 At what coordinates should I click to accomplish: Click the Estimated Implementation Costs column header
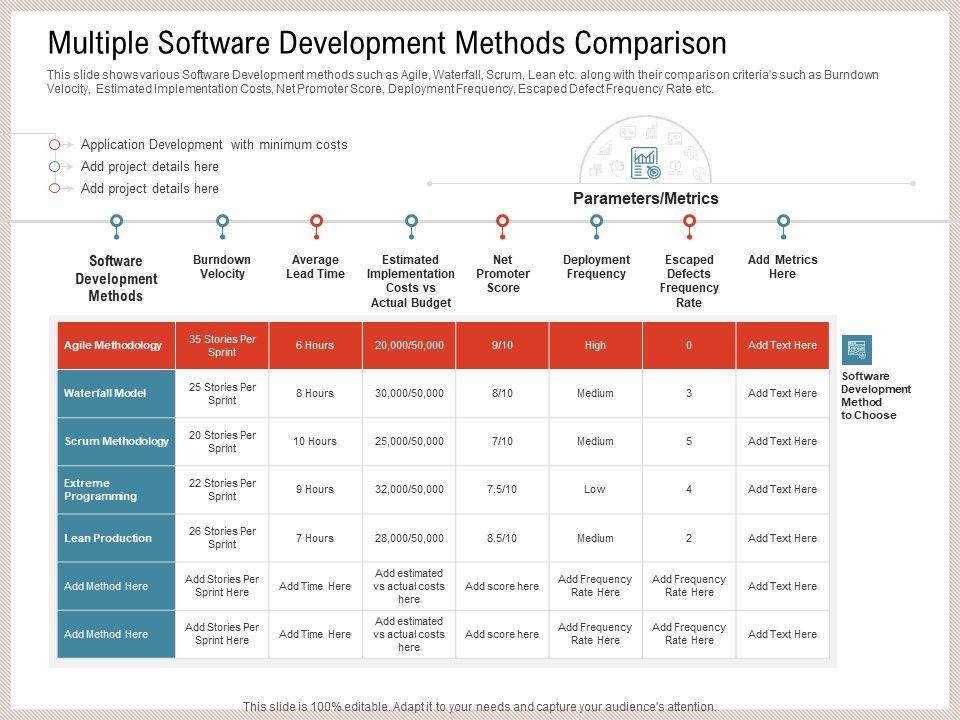point(410,281)
